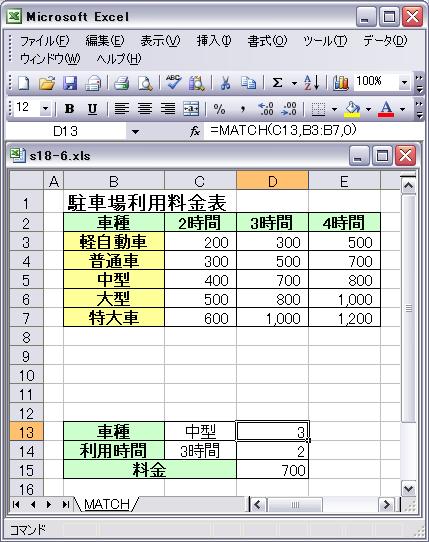Toggle Underline formatting

(92, 109)
